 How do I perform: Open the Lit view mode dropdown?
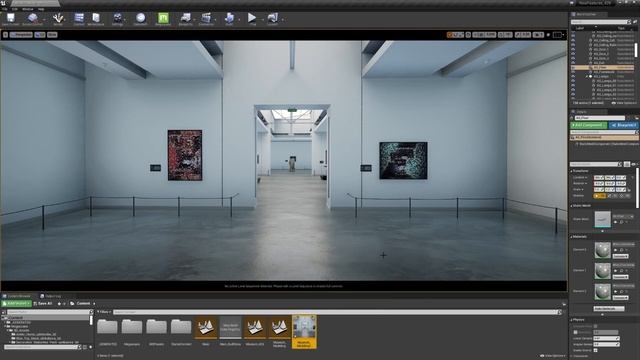40,35
